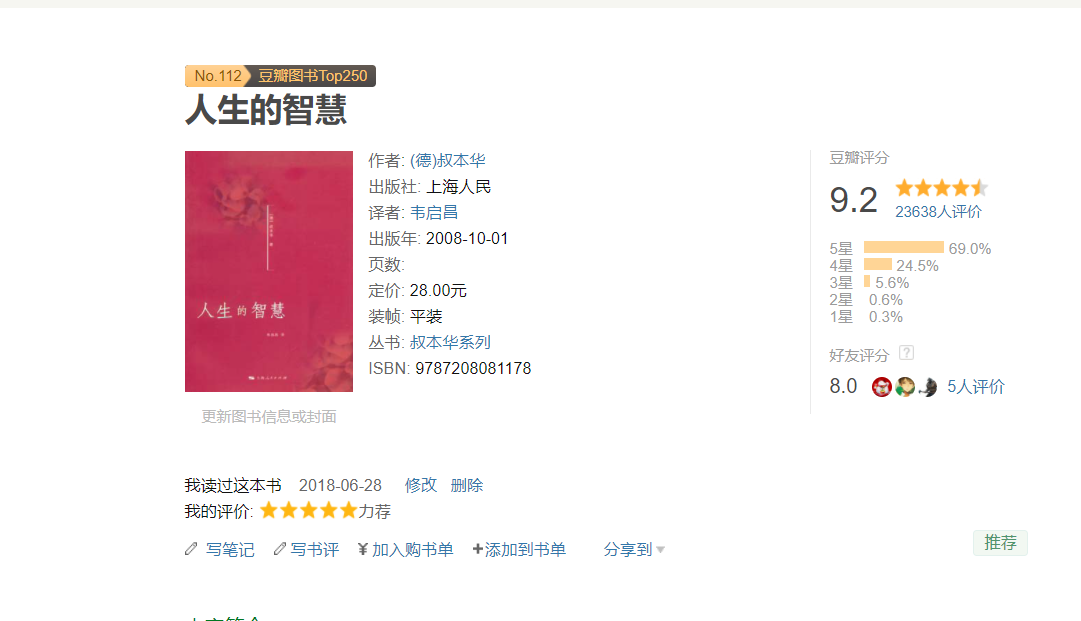Click the pencil icon beside 写笔记

pos(191,549)
